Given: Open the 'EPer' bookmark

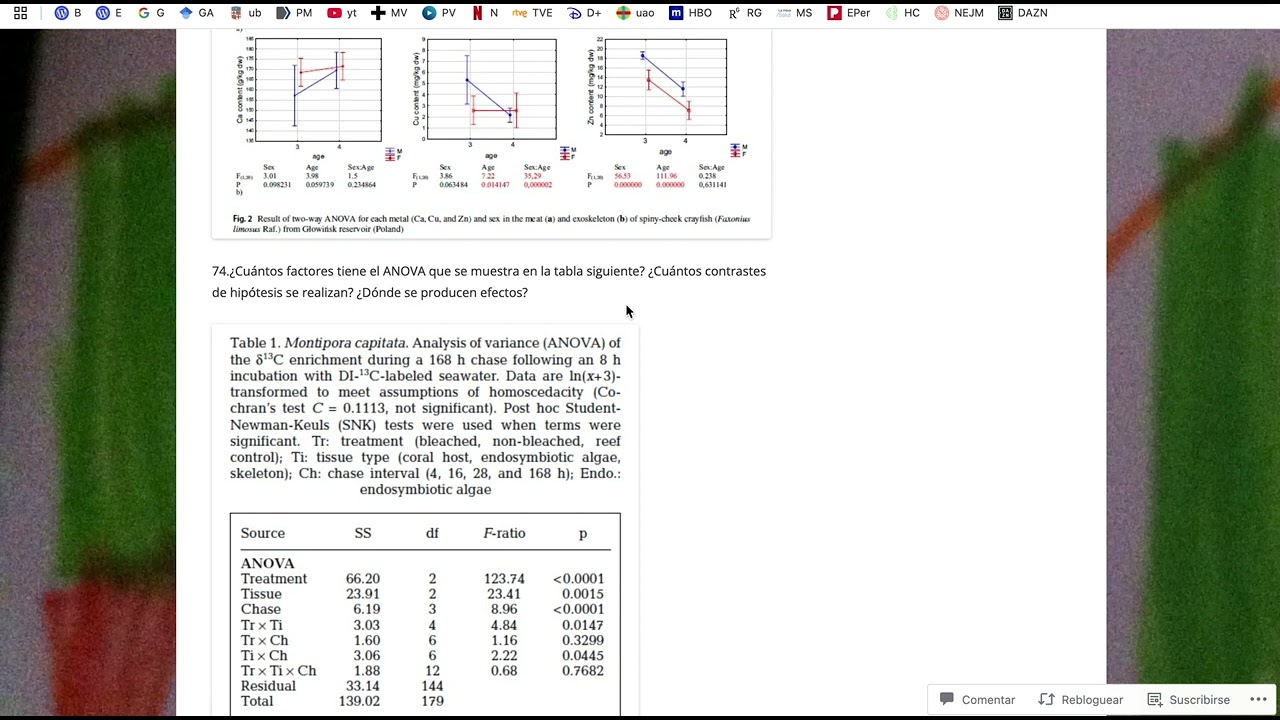Looking at the screenshot, I should (848, 13).
